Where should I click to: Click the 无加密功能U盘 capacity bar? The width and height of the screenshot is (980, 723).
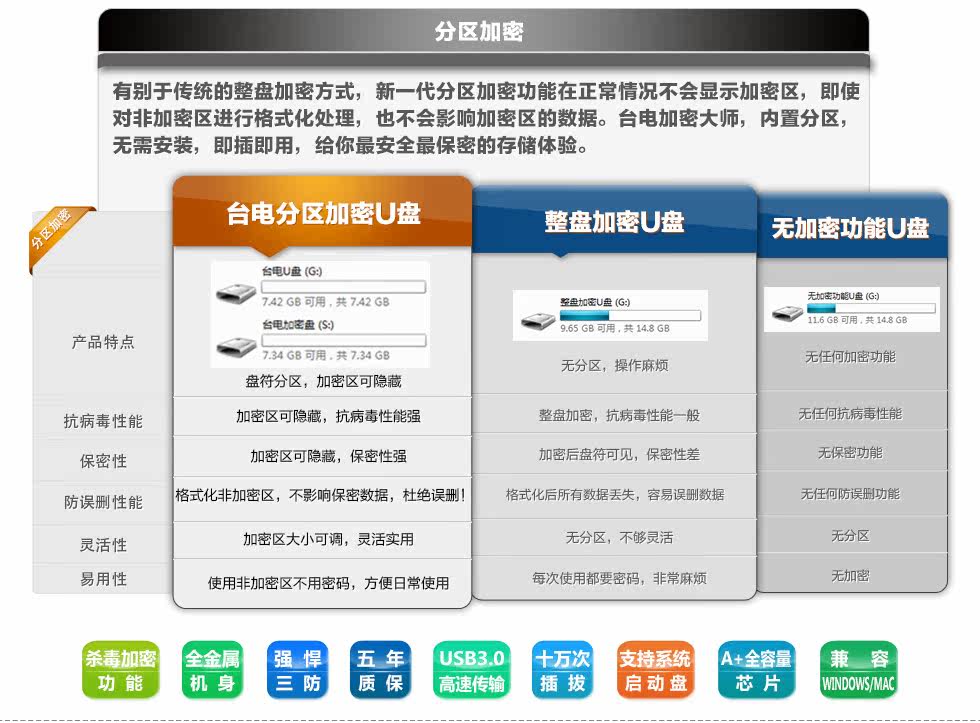(871, 308)
